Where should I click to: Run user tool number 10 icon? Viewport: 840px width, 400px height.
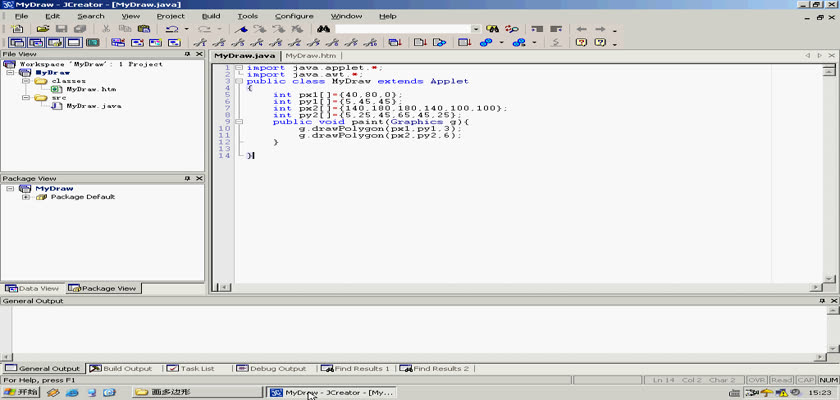[371, 42]
